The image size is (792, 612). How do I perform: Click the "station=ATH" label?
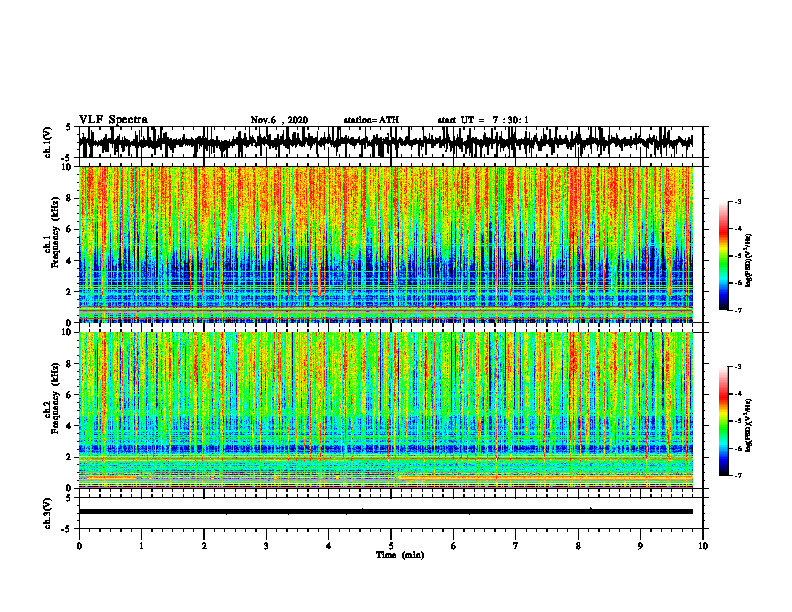click(371, 120)
